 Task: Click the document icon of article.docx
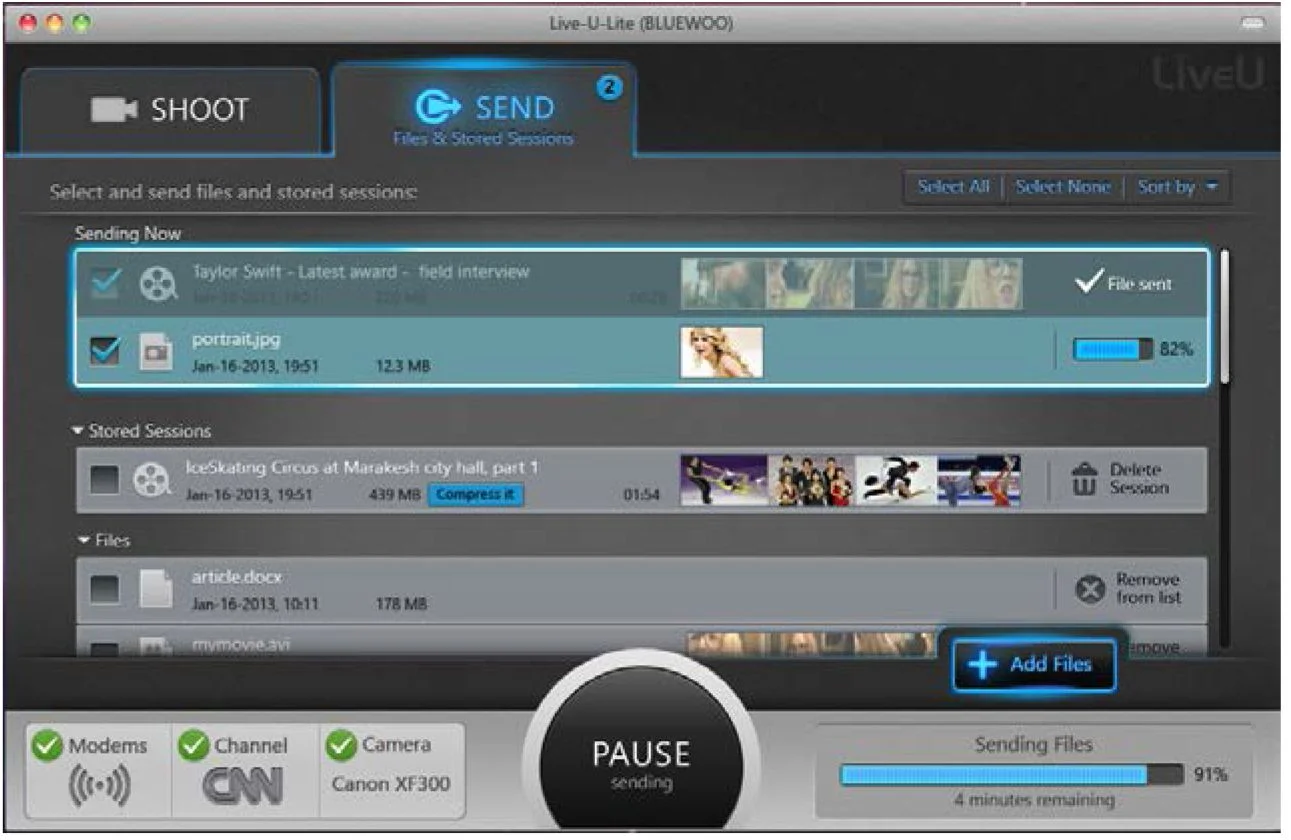(x=156, y=589)
